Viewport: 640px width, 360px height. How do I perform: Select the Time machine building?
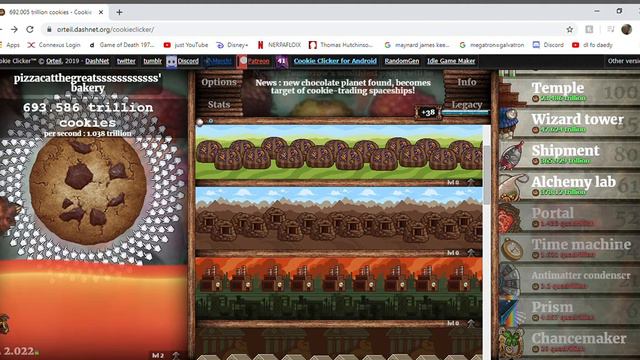point(569,248)
